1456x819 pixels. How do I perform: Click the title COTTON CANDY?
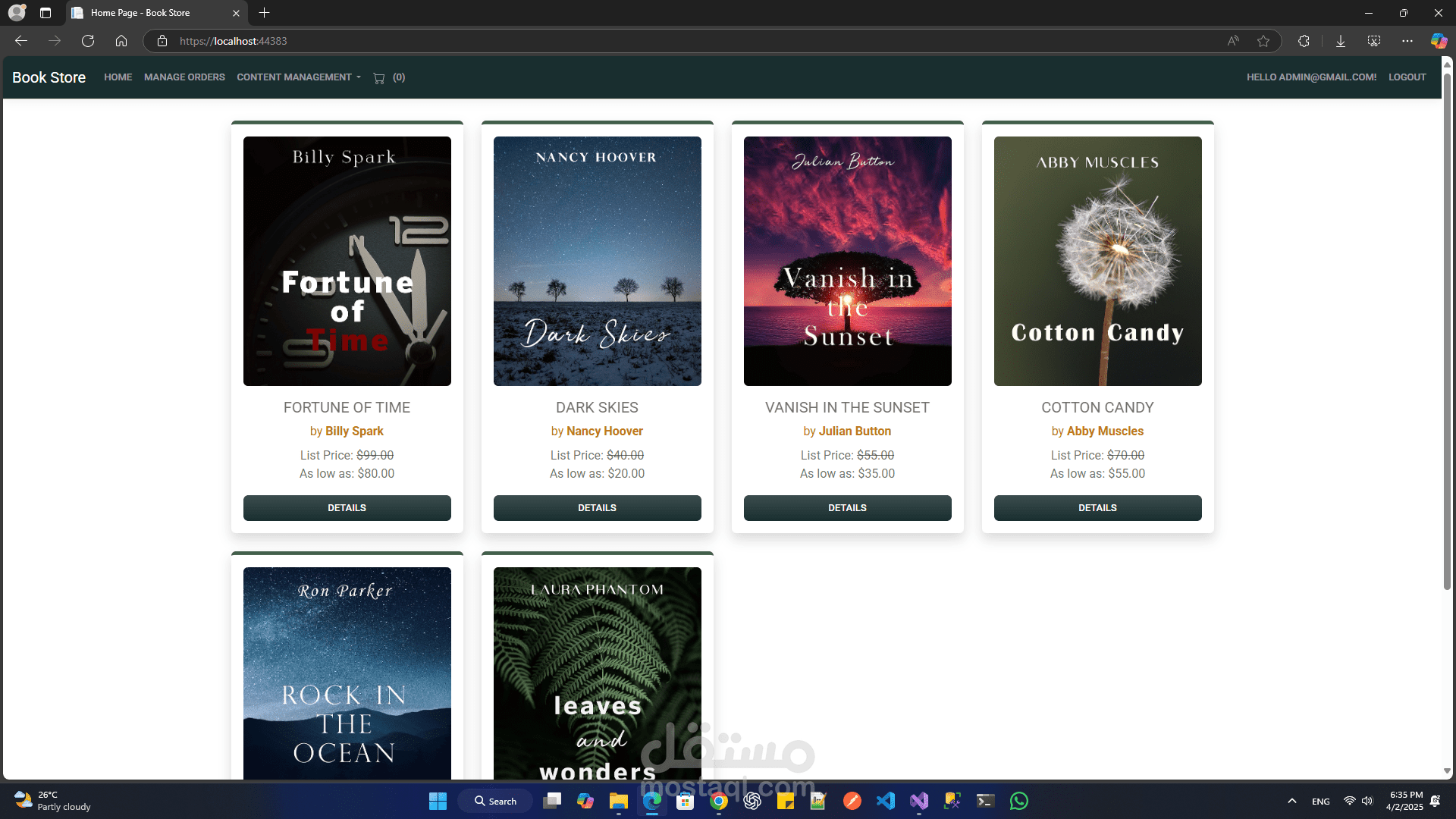[1098, 407]
